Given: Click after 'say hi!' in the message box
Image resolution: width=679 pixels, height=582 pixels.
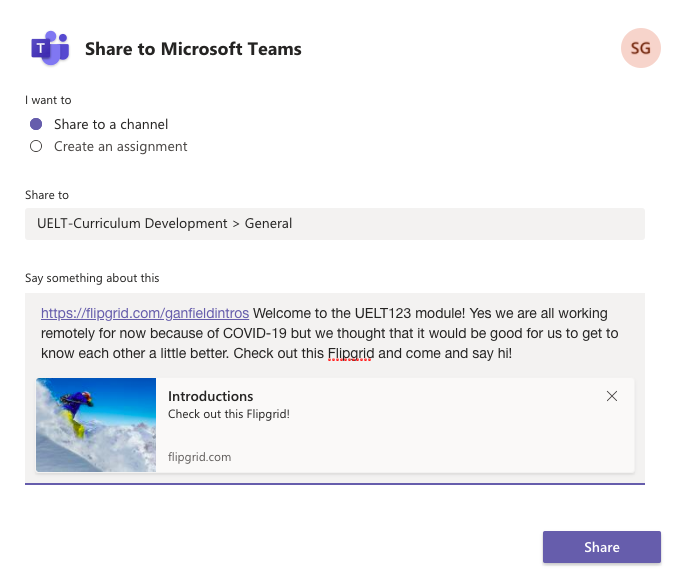Looking at the screenshot, I should tap(520, 353).
